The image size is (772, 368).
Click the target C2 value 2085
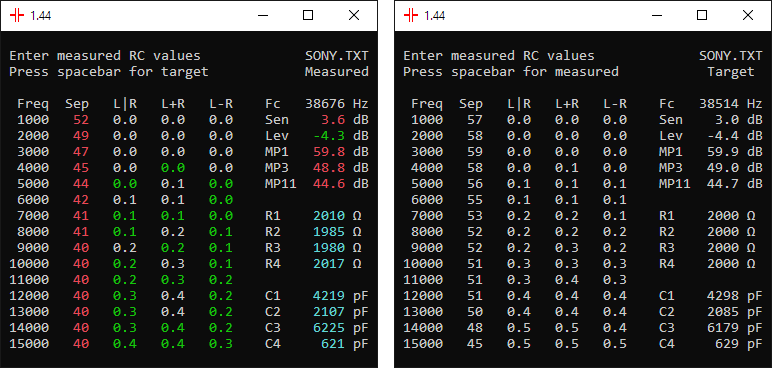(x=723, y=312)
